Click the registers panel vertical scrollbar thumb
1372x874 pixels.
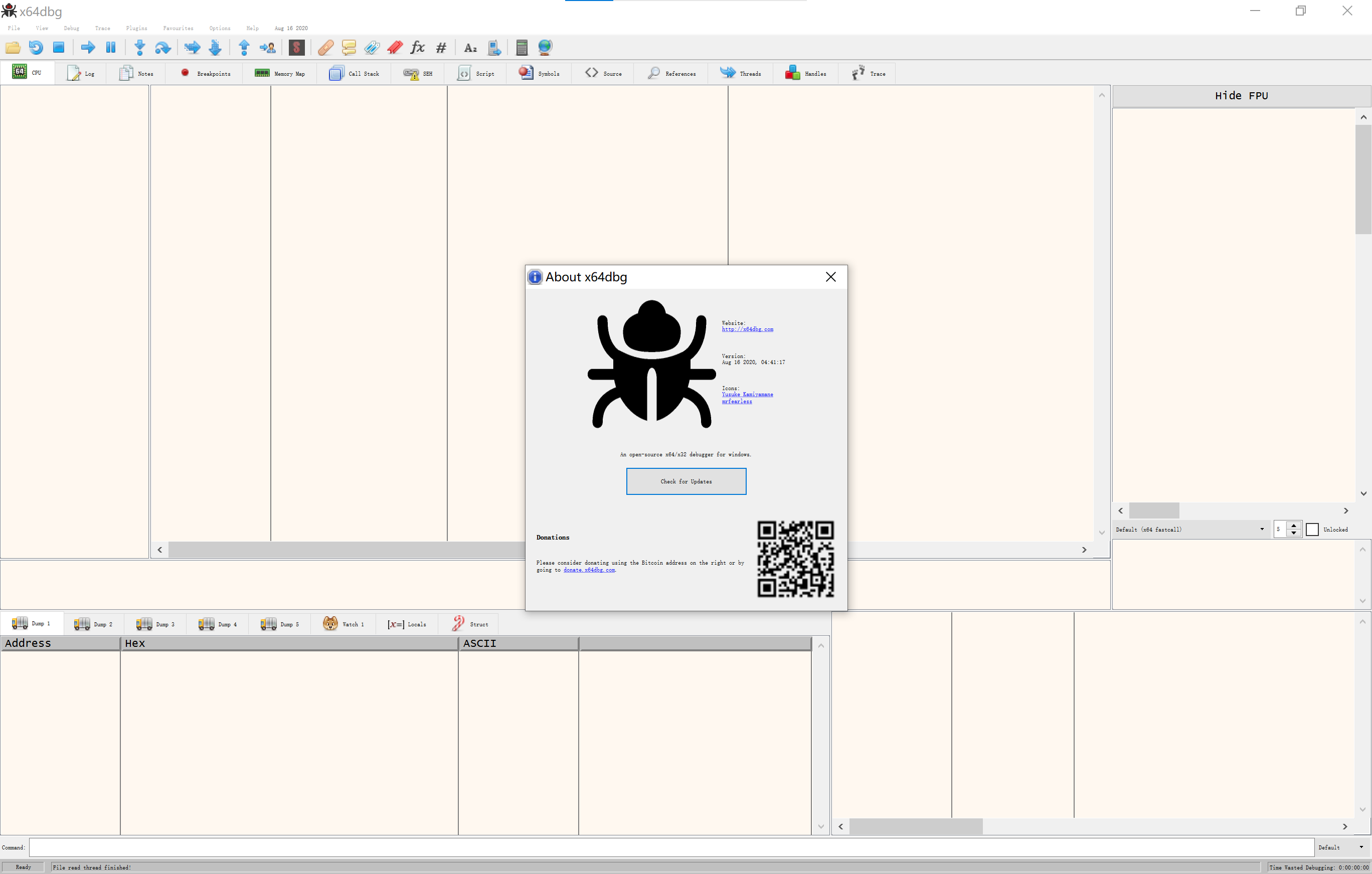pyautogui.click(x=1363, y=180)
